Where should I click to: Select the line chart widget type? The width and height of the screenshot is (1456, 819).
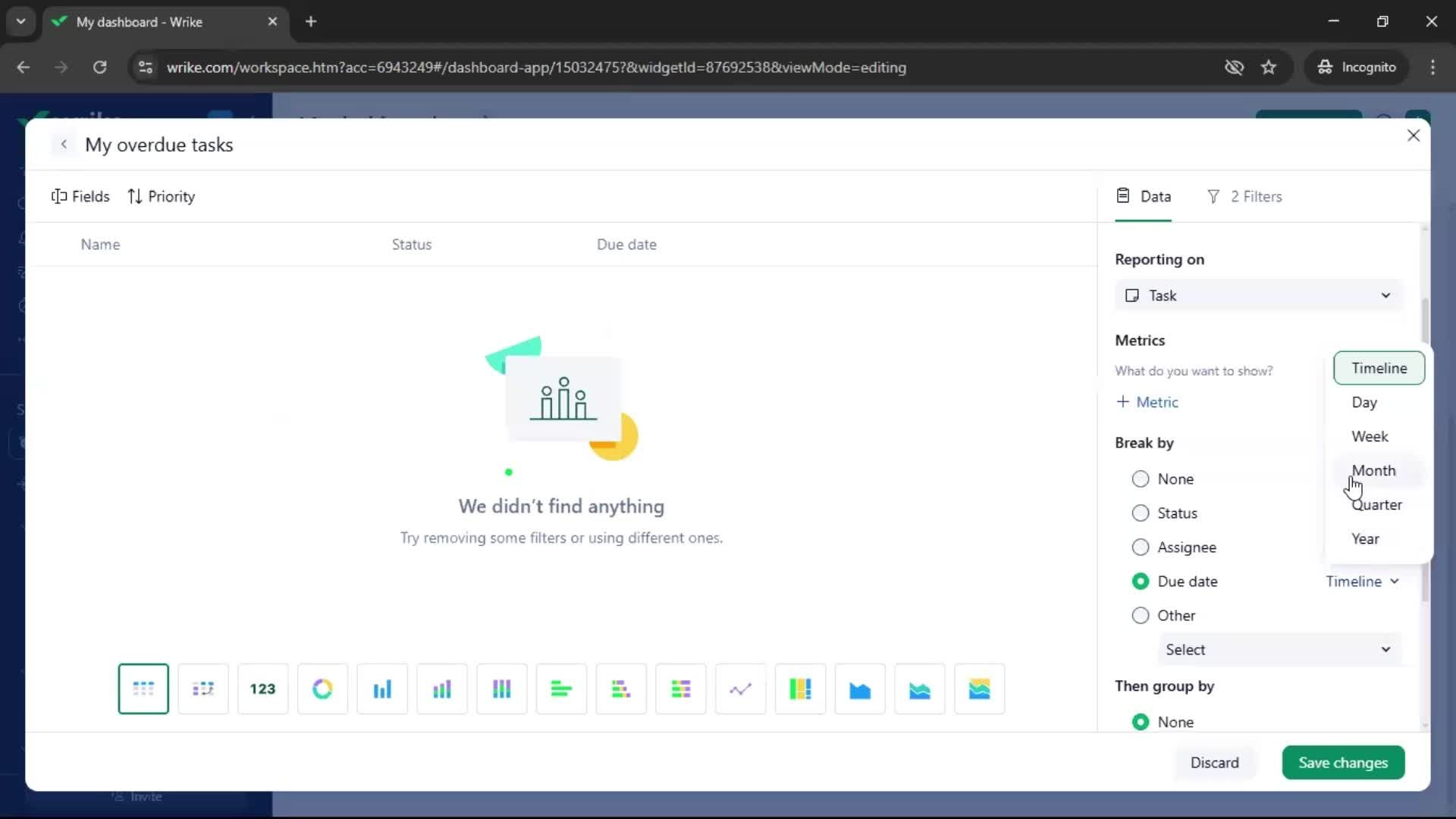[x=741, y=689]
